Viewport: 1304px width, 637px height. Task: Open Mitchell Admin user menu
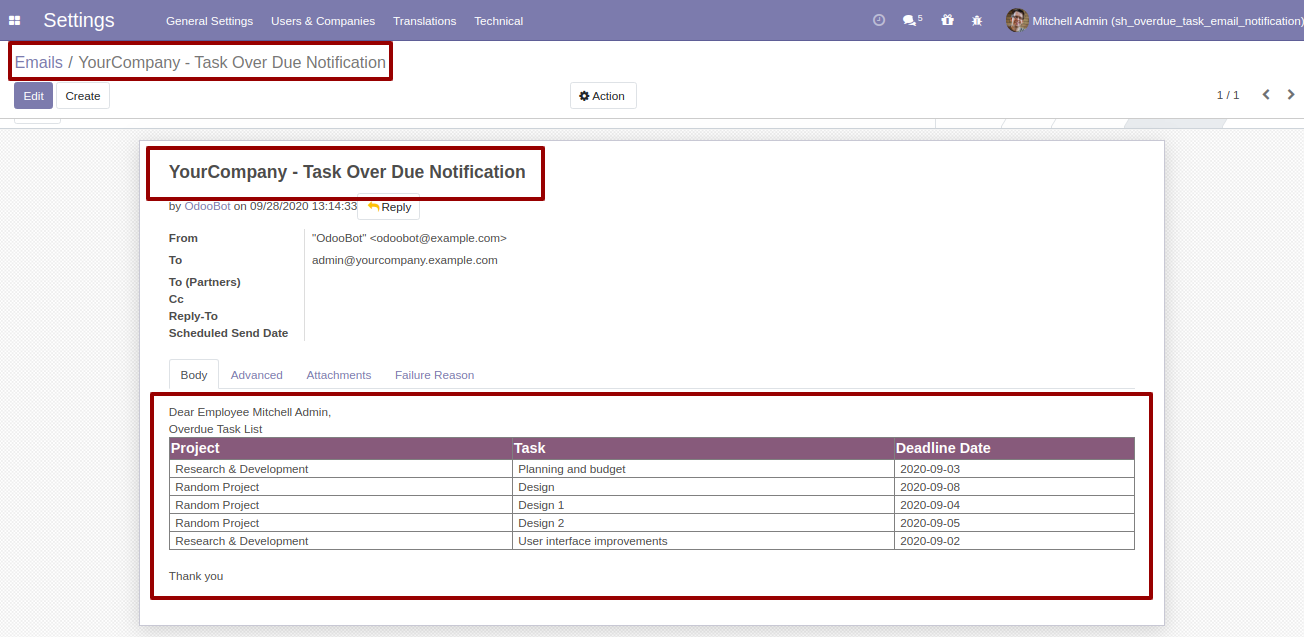click(x=1154, y=21)
